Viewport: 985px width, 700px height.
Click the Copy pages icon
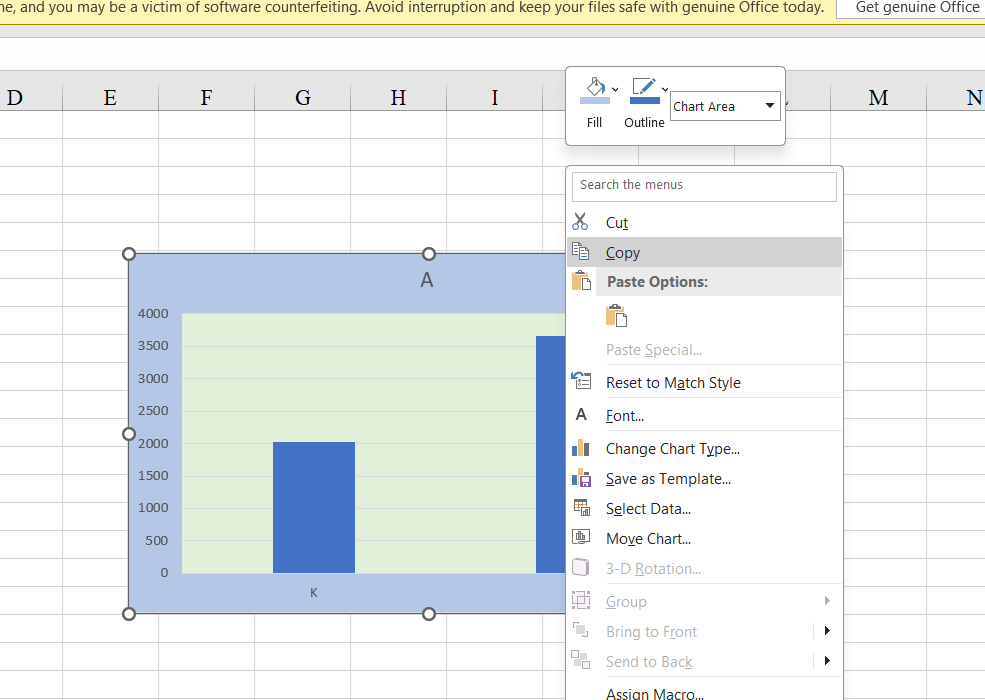pyautogui.click(x=580, y=251)
